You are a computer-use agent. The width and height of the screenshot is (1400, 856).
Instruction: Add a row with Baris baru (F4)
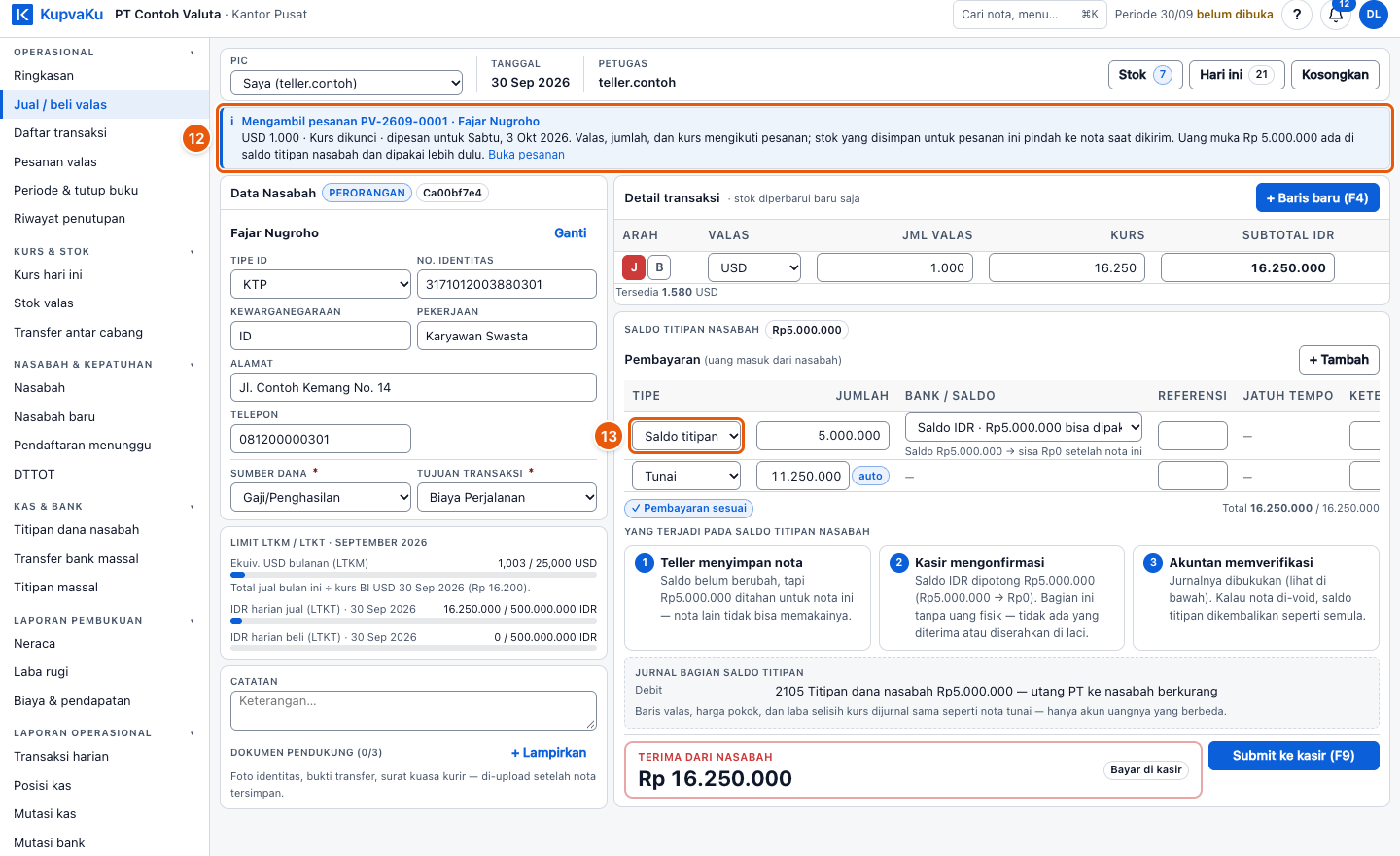click(x=1317, y=197)
